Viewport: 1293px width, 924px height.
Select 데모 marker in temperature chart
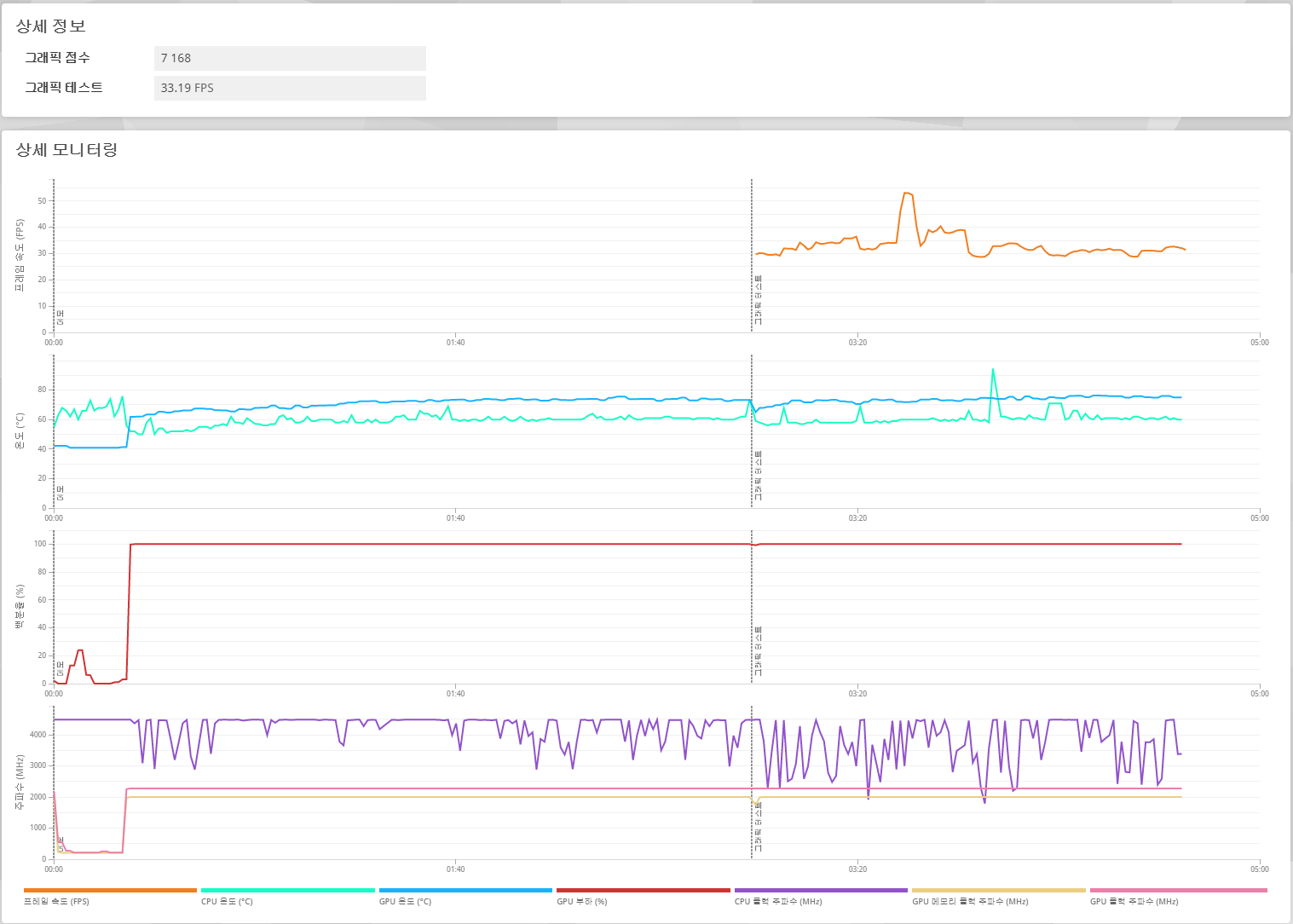click(61, 494)
